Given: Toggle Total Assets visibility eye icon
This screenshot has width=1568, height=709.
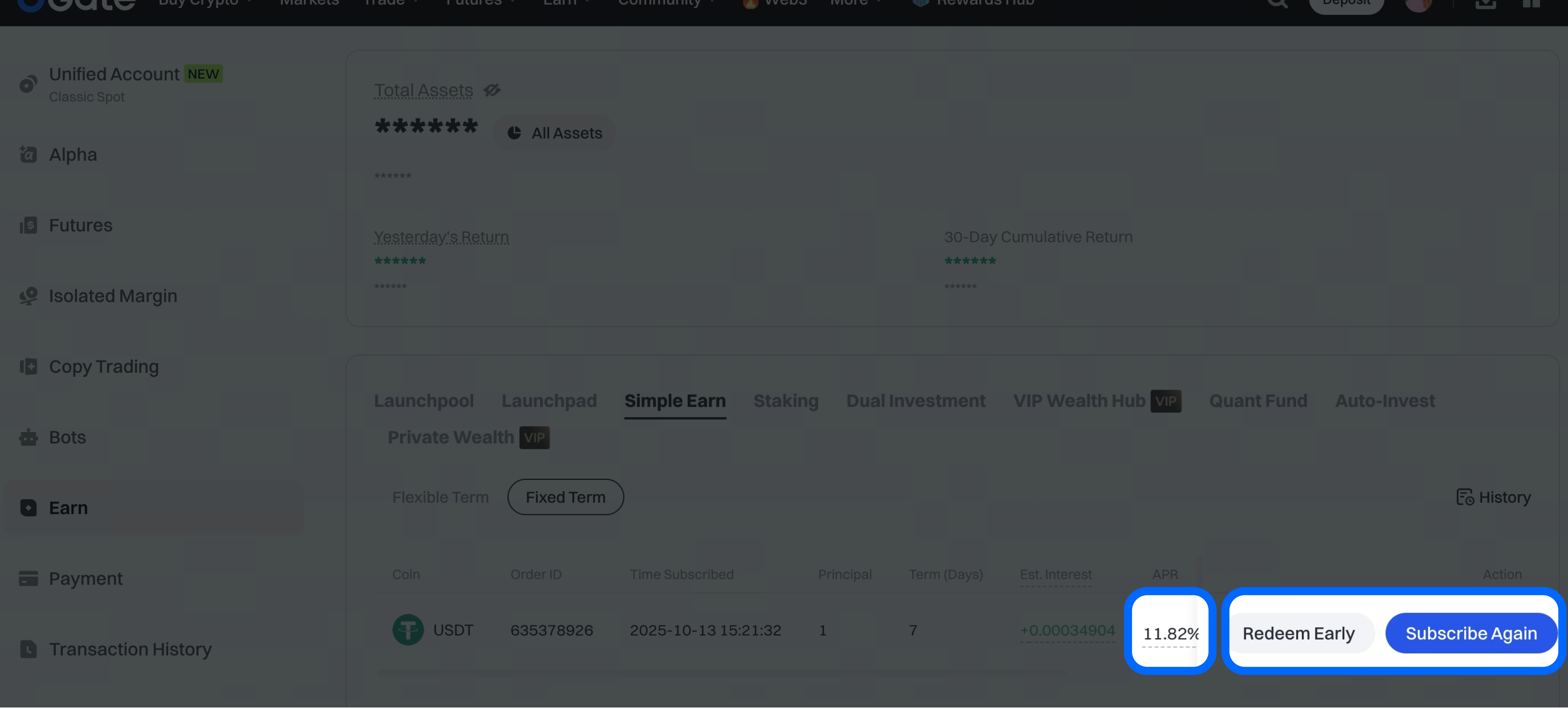Looking at the screenshot, I should [492, 90].
